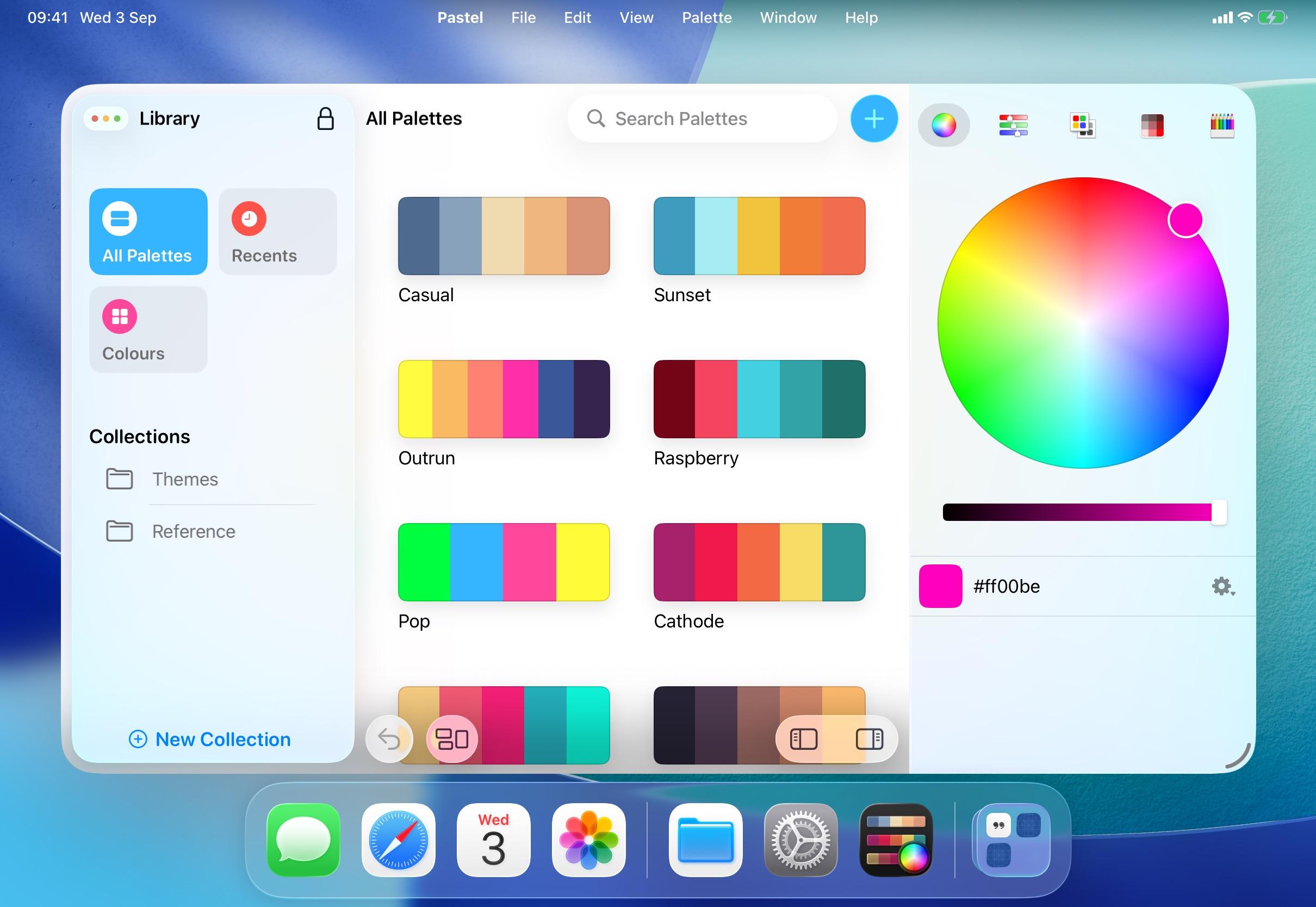This screenshot has width=1316, height=907.
Task: Open the Edit menu
Action: [x=578, y=17]
